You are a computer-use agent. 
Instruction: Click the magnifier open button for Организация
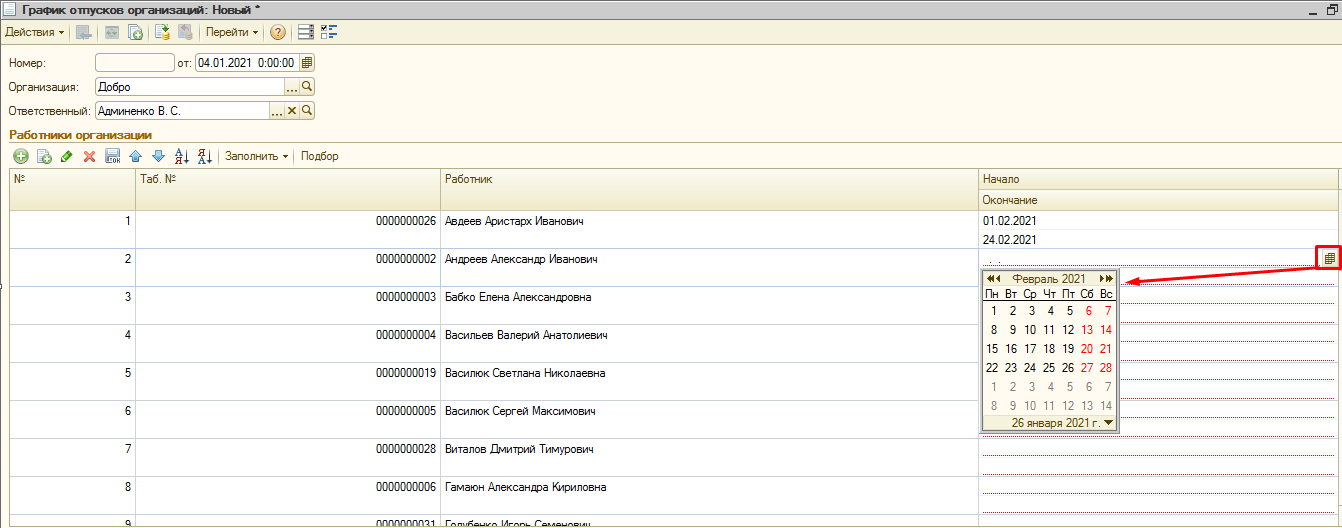tap(307, 87)
